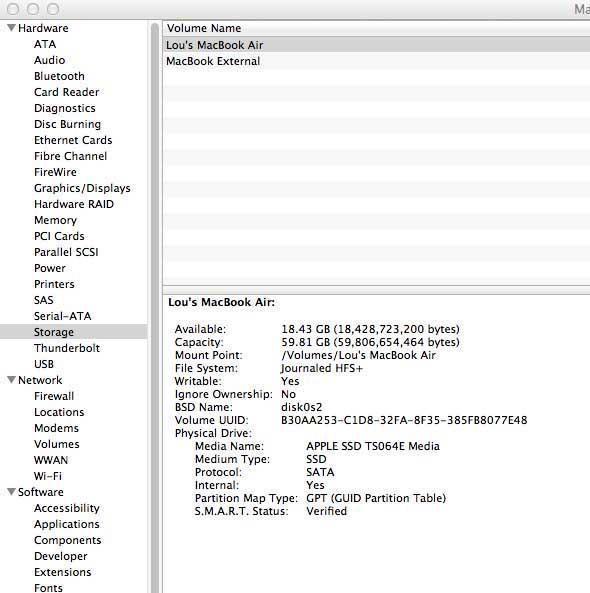
Task: Select Disc Burning entry
Action: [x=67, y=124]
